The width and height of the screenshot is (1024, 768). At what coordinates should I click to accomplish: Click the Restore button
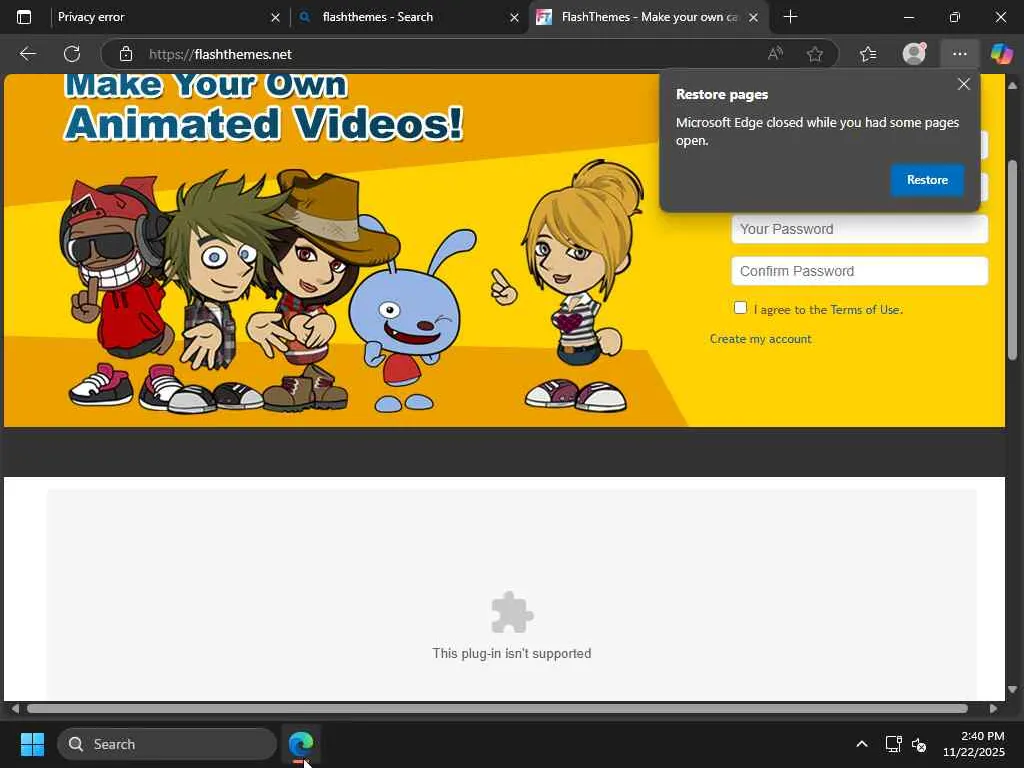tap(927, 180)
